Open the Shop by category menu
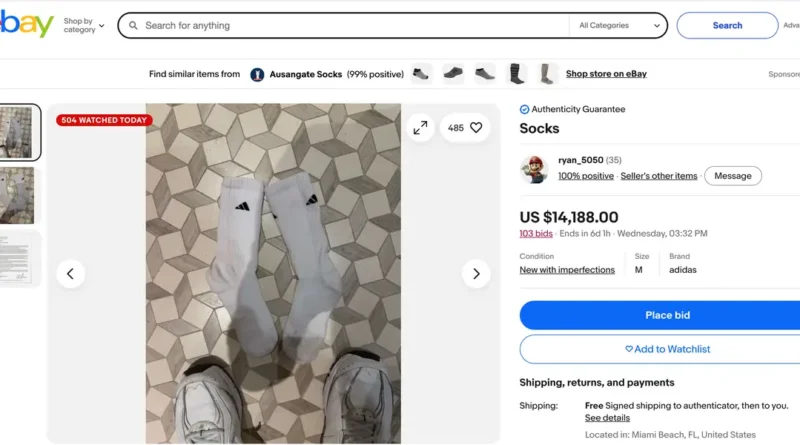Viewport: 800px width, 445px height. [x=84, y=26]
